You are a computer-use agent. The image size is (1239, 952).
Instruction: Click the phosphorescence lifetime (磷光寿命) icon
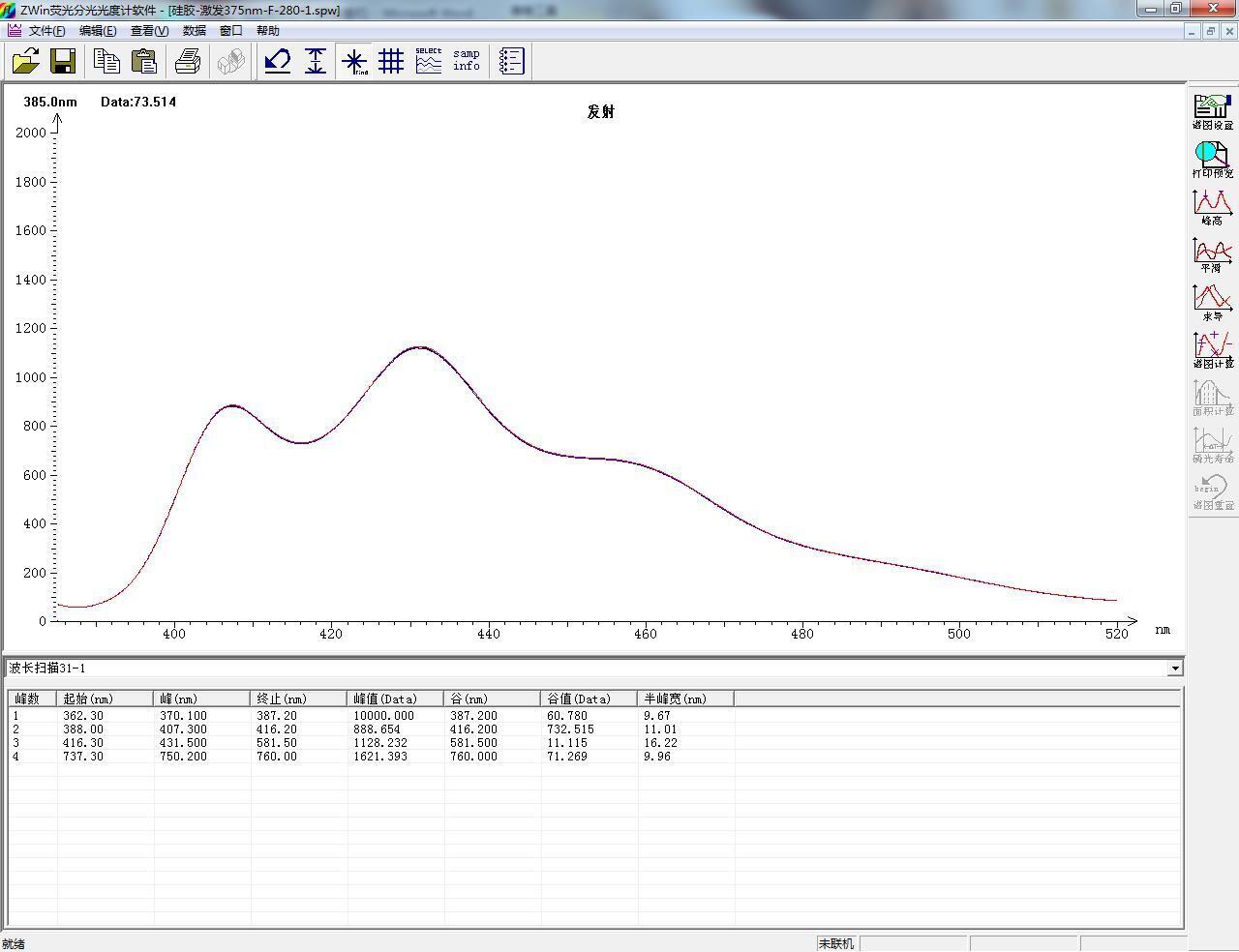coord(1213,444)
